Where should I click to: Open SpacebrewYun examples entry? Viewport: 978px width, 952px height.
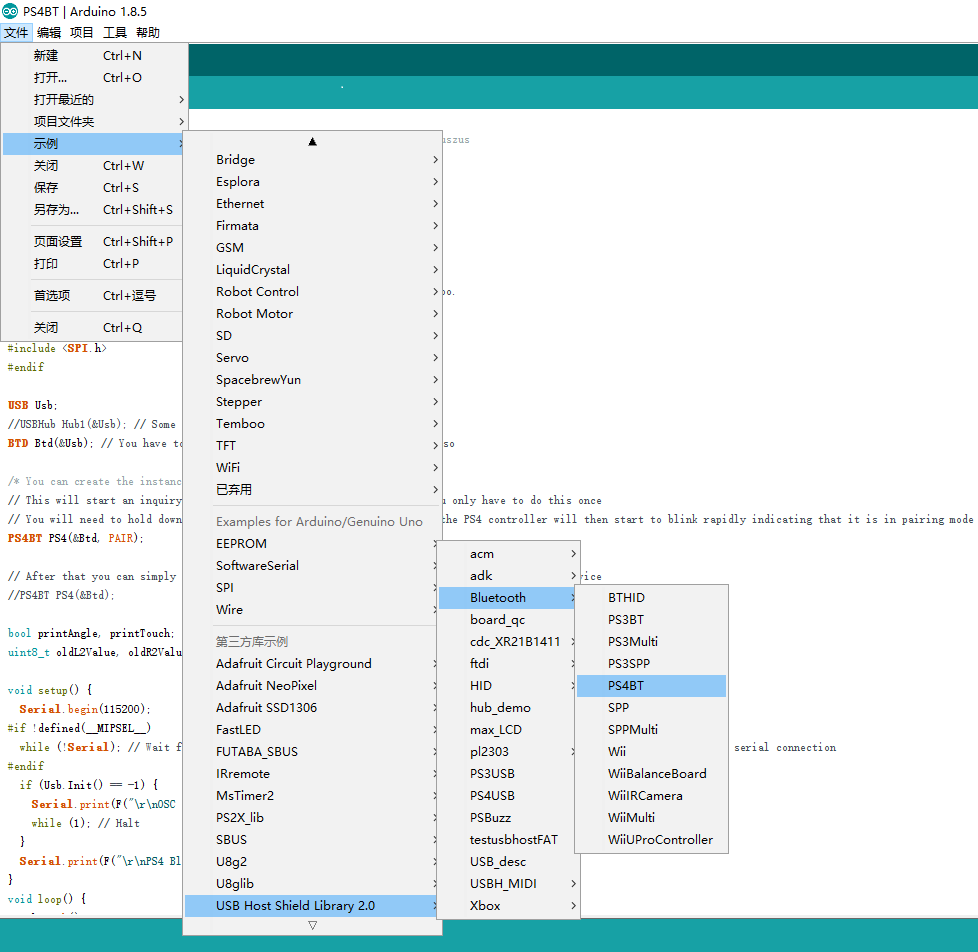click(312, 379)
